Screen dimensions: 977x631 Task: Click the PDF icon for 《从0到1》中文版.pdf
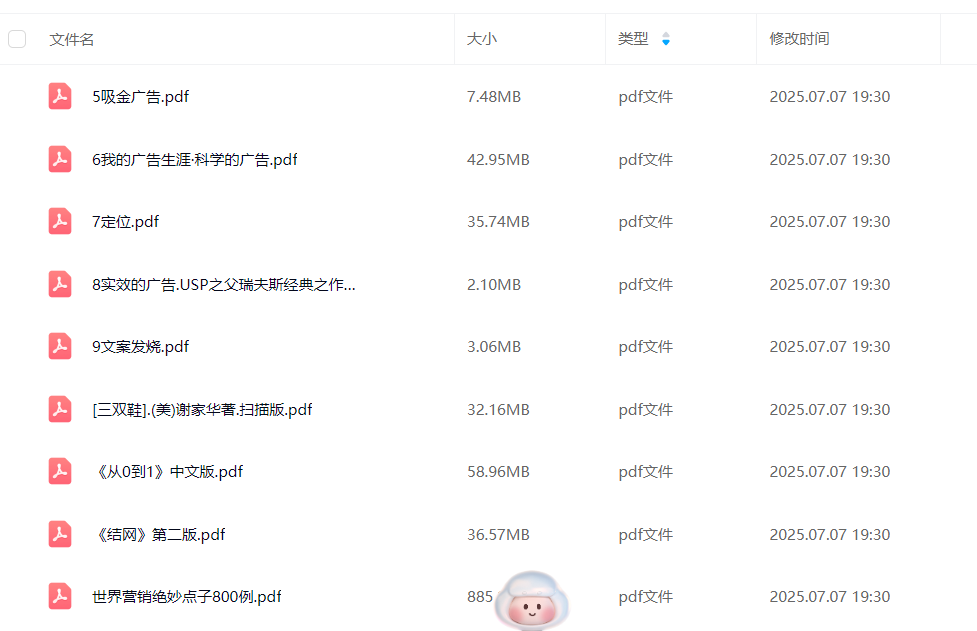tap(60, 472)
